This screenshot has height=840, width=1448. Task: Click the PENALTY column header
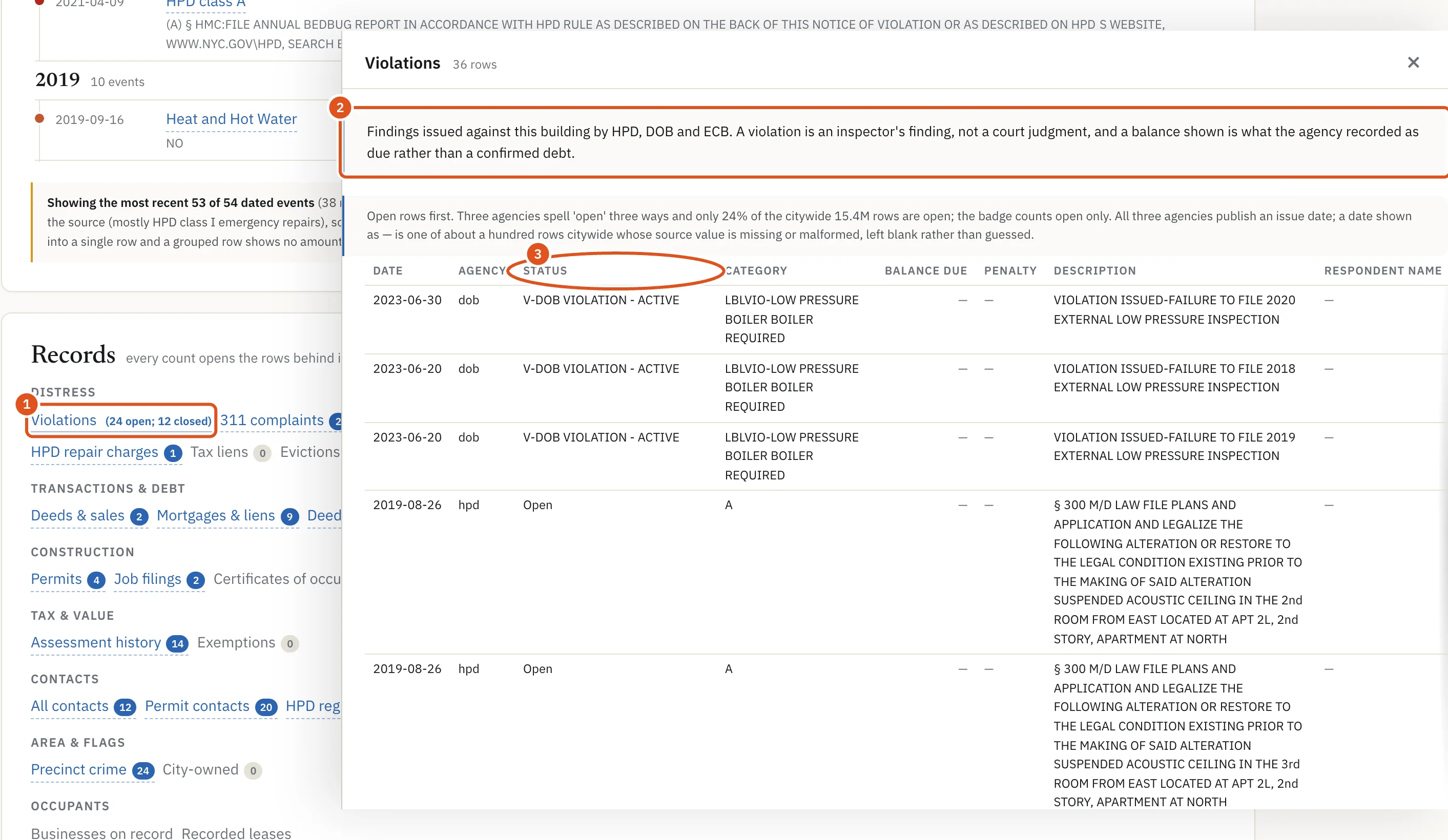point(1010,270)
